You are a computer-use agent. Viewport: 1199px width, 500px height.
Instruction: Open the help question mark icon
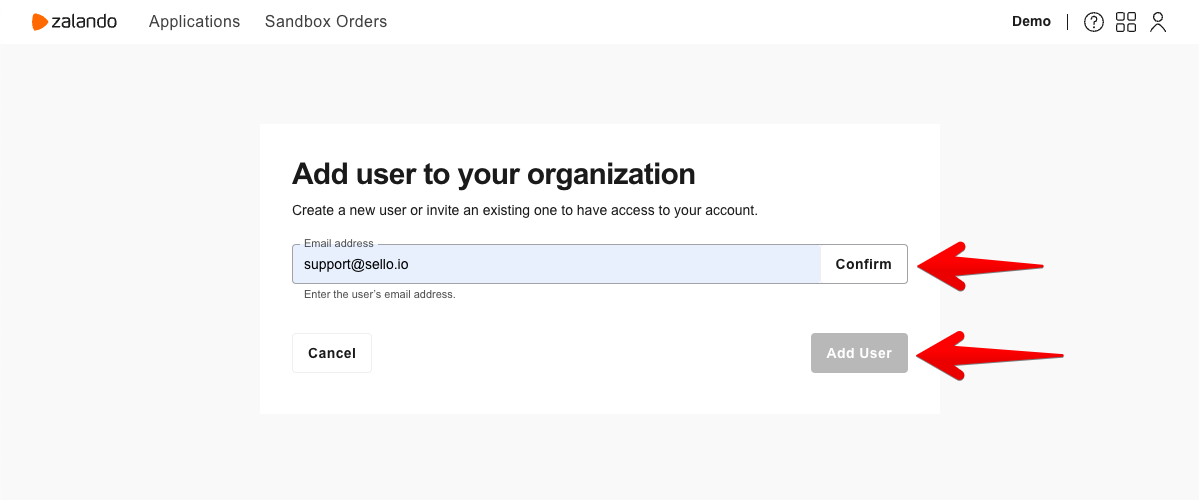[1094, 22]
